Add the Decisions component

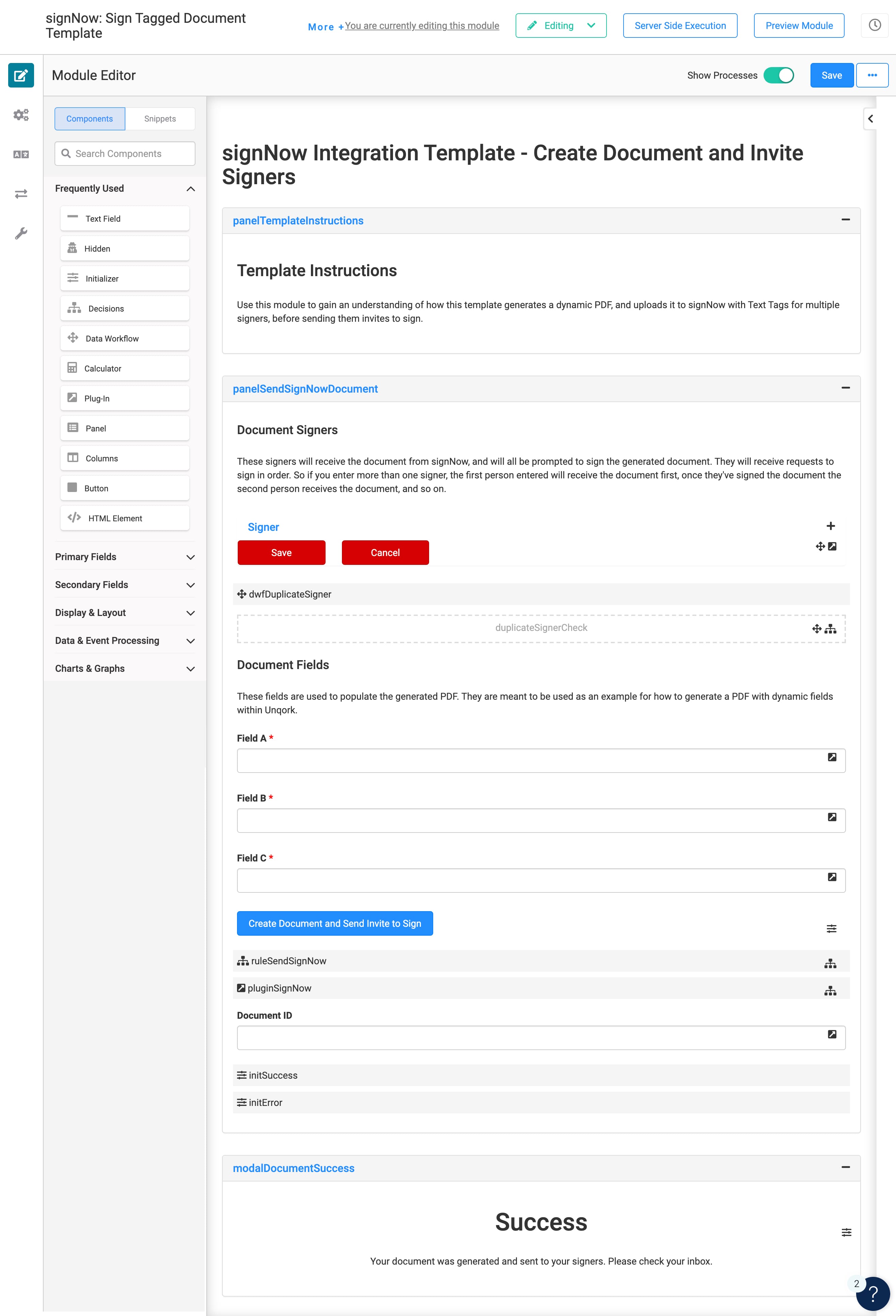coord(125,308)
